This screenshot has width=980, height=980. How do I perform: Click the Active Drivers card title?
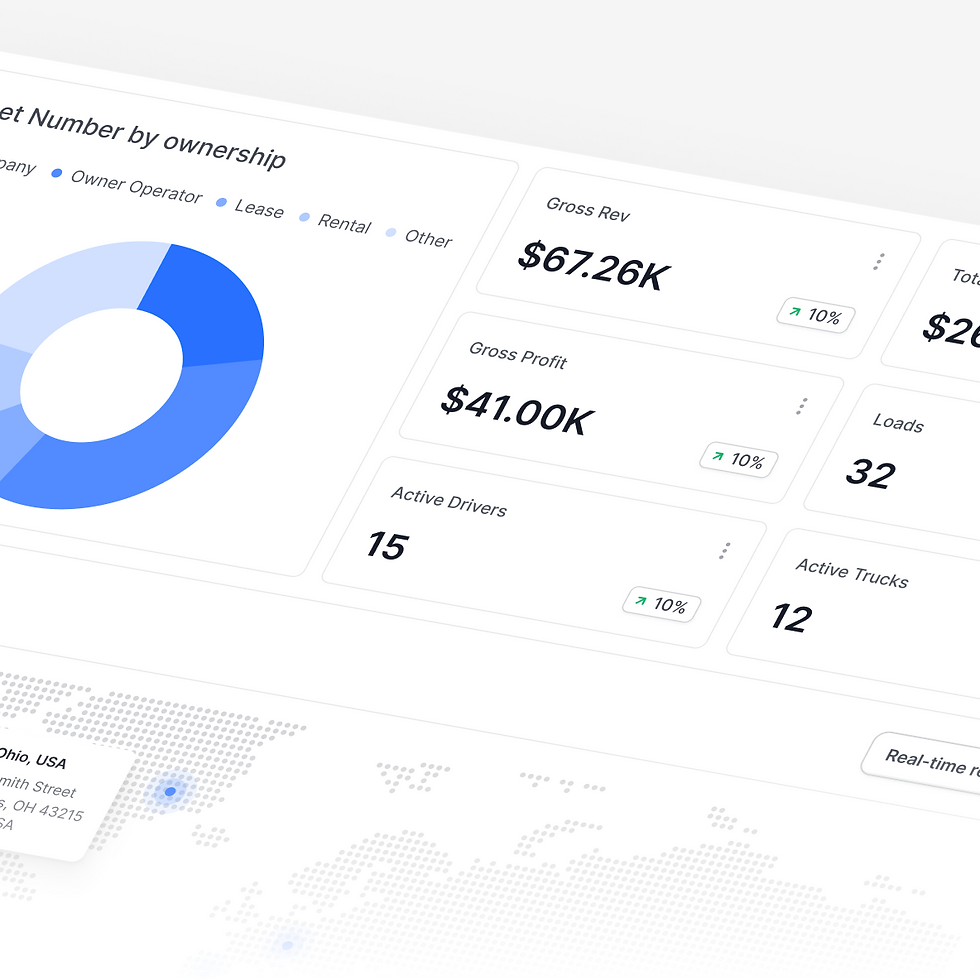(449, 502)
